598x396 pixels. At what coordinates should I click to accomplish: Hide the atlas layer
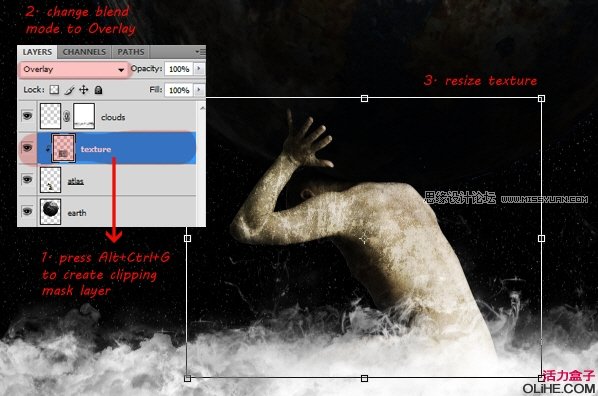pos(27,179)
